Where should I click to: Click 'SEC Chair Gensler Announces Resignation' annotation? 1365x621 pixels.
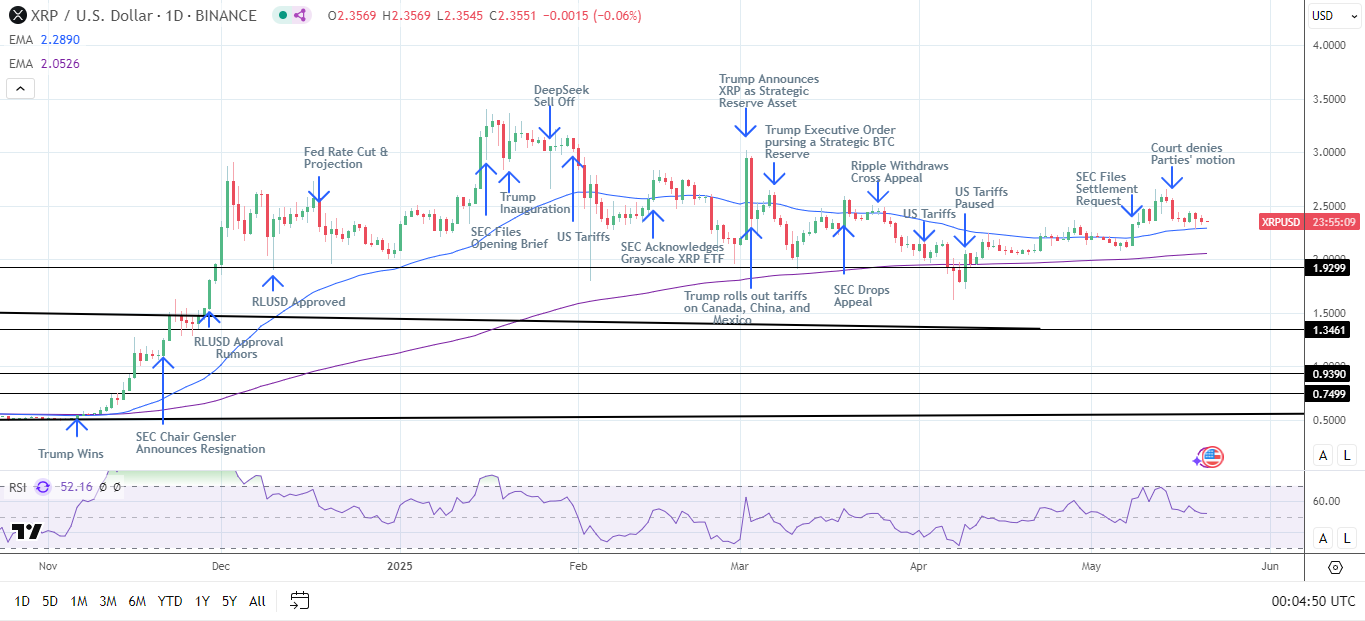coord(201,443)
